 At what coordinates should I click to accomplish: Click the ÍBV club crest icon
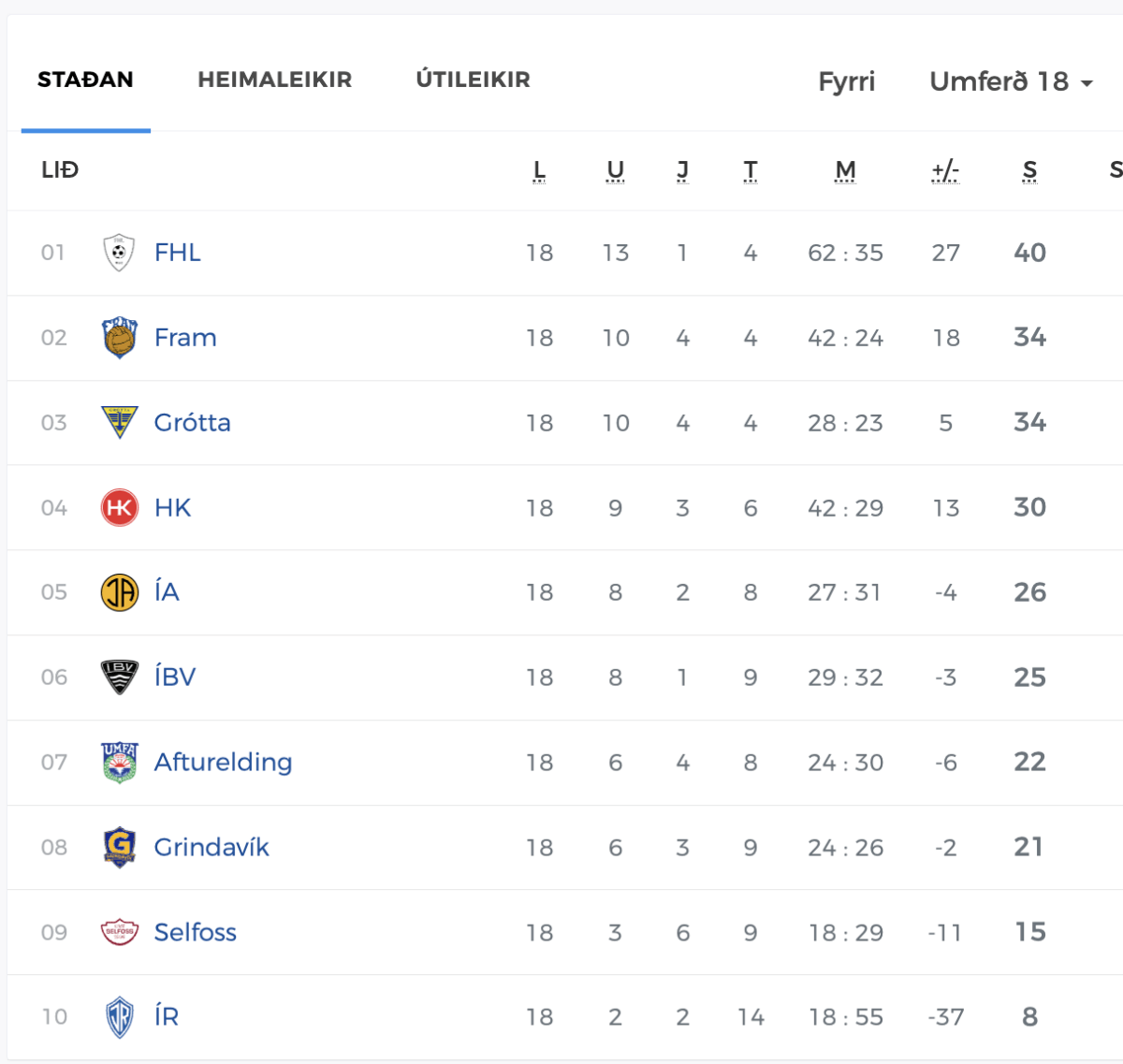point(119,678)
